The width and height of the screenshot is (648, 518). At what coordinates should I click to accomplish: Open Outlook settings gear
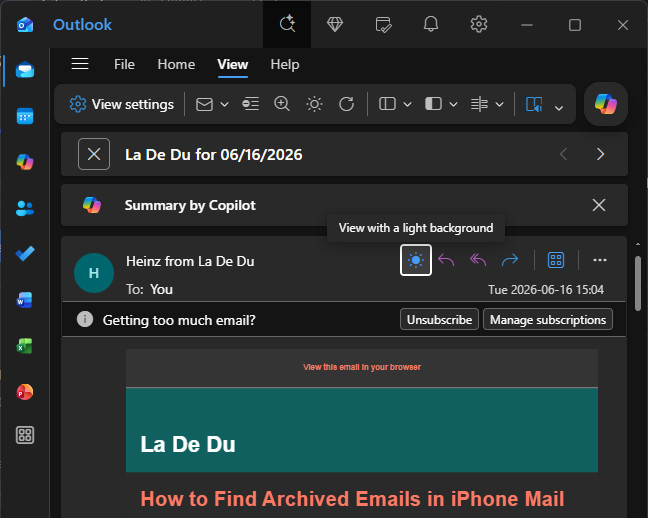[x=479, y=24]
